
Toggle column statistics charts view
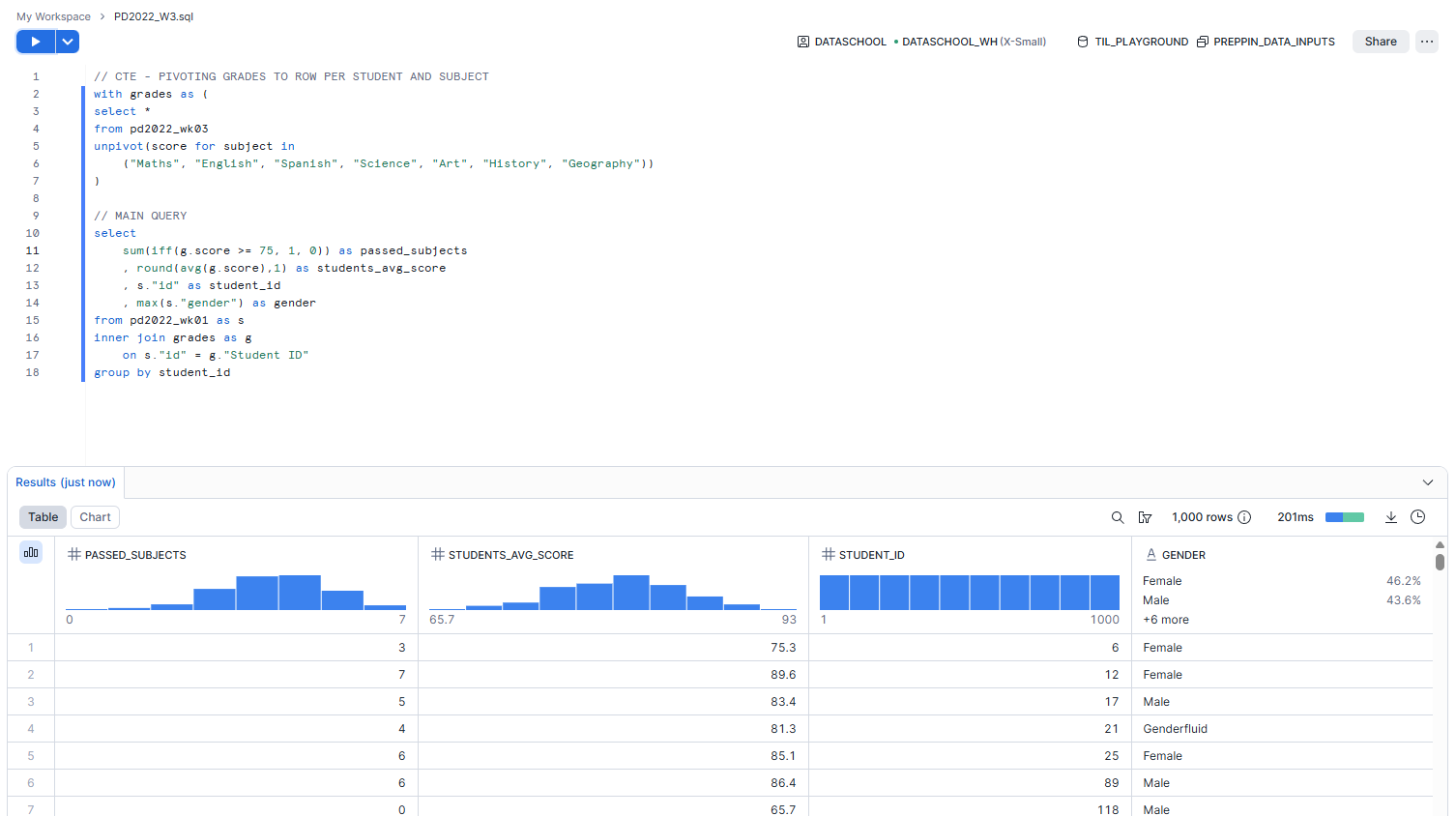pos(31,552)
